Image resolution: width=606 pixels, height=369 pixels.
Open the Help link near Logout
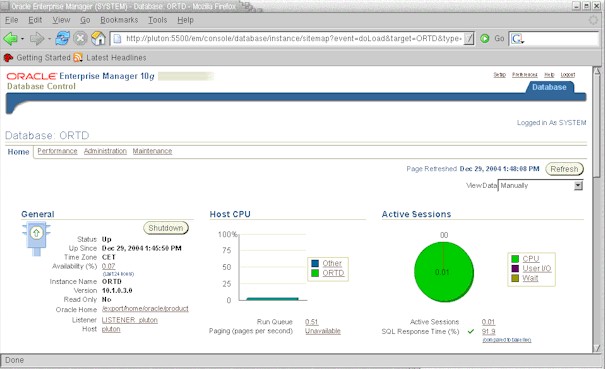[549, 75]
